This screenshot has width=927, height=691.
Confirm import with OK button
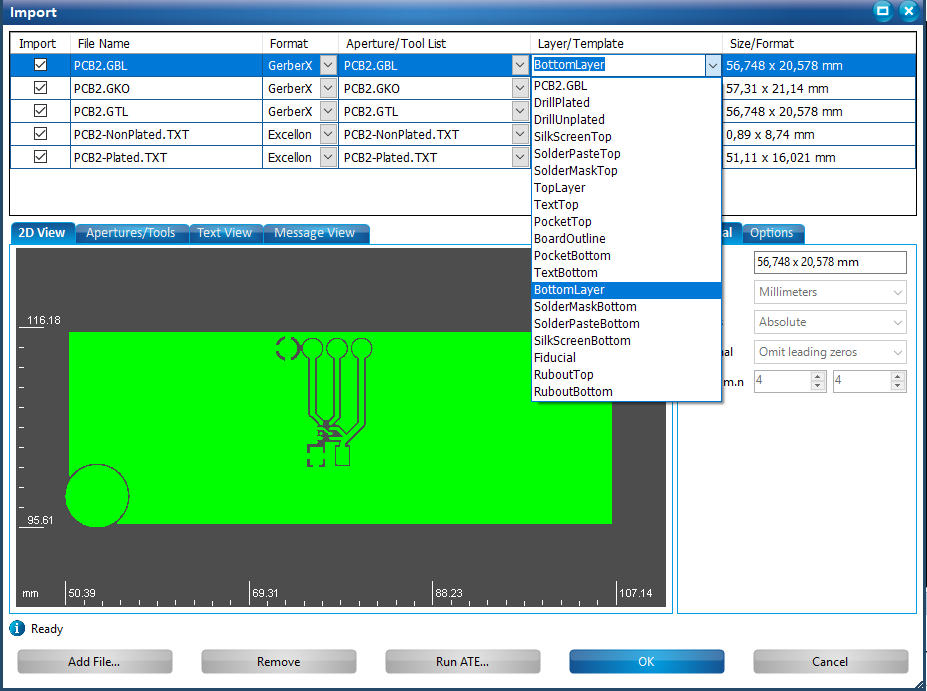pos(646,662)
